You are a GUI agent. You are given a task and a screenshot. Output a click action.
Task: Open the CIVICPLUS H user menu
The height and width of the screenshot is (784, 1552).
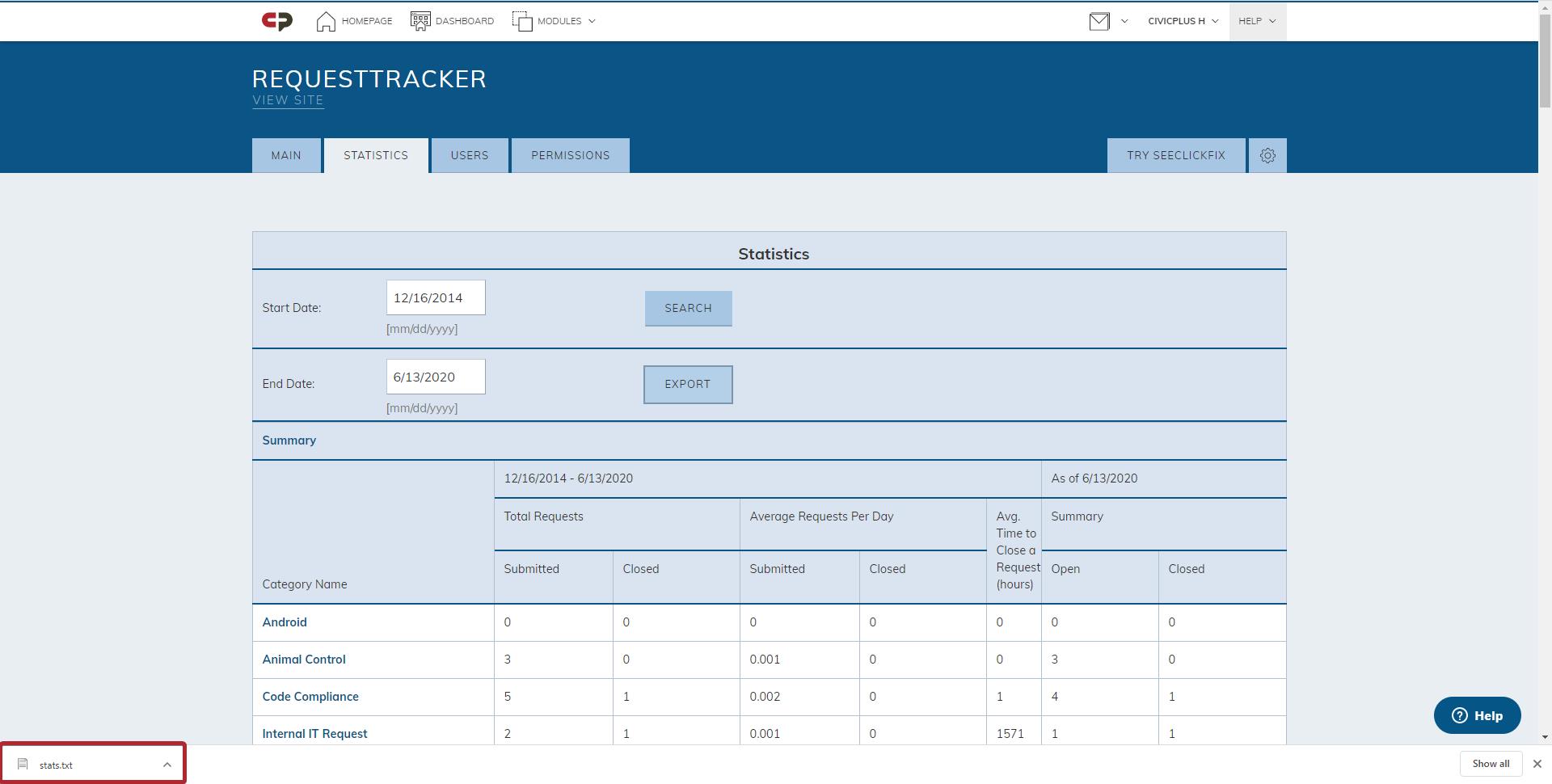coord(1183,21)
